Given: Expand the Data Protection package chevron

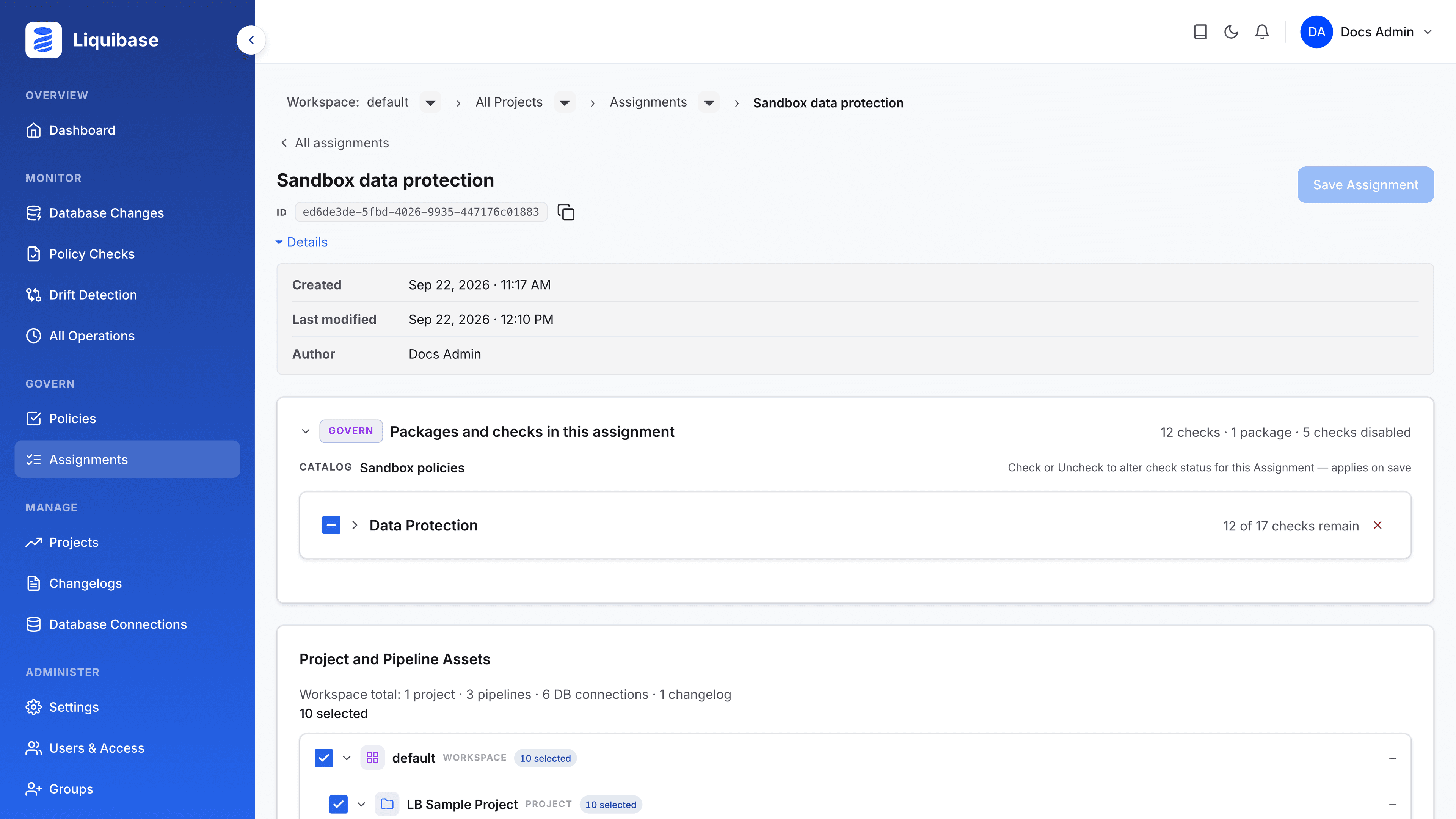Looking at the screenshot, I should click(355, 526).
